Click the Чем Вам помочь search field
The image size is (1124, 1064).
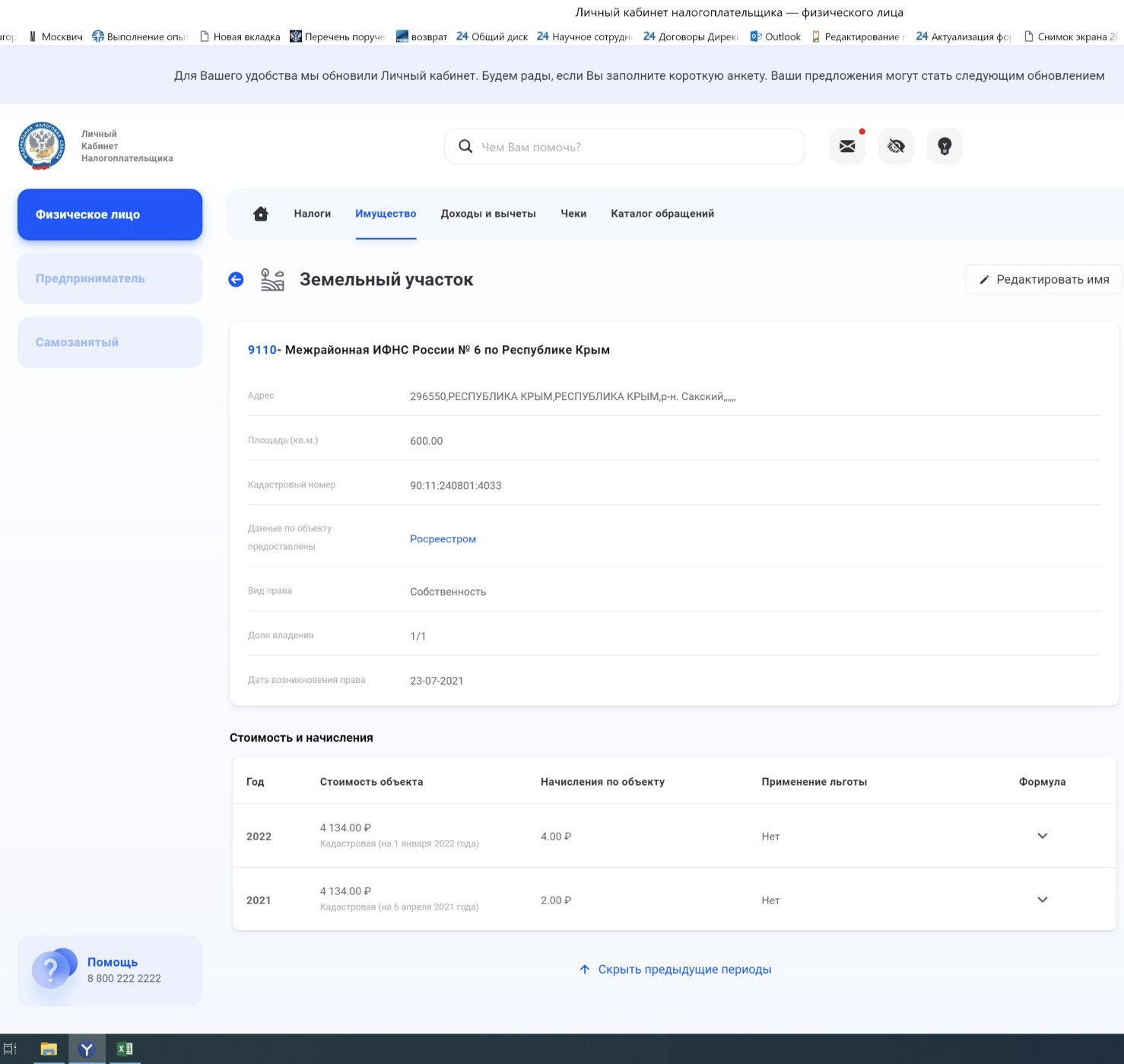click(624, 147)
